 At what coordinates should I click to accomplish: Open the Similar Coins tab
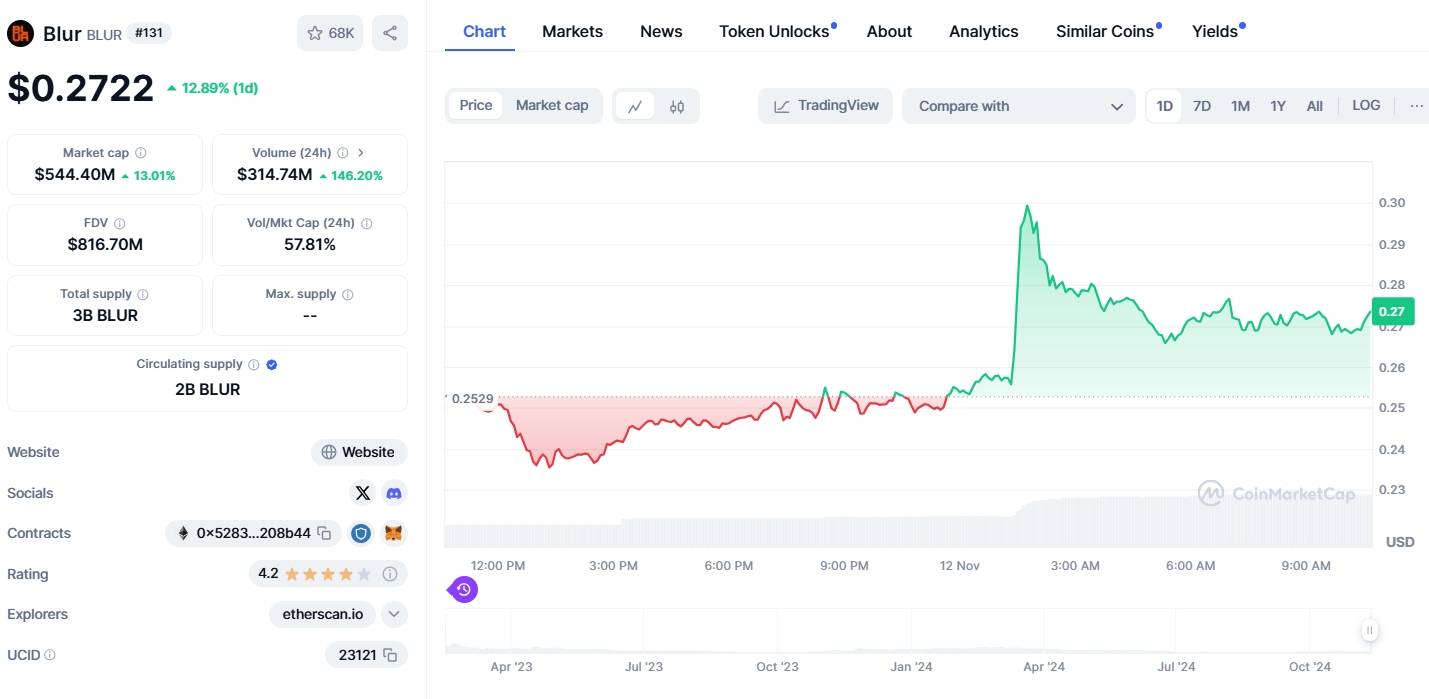(x=1107, y=32)
